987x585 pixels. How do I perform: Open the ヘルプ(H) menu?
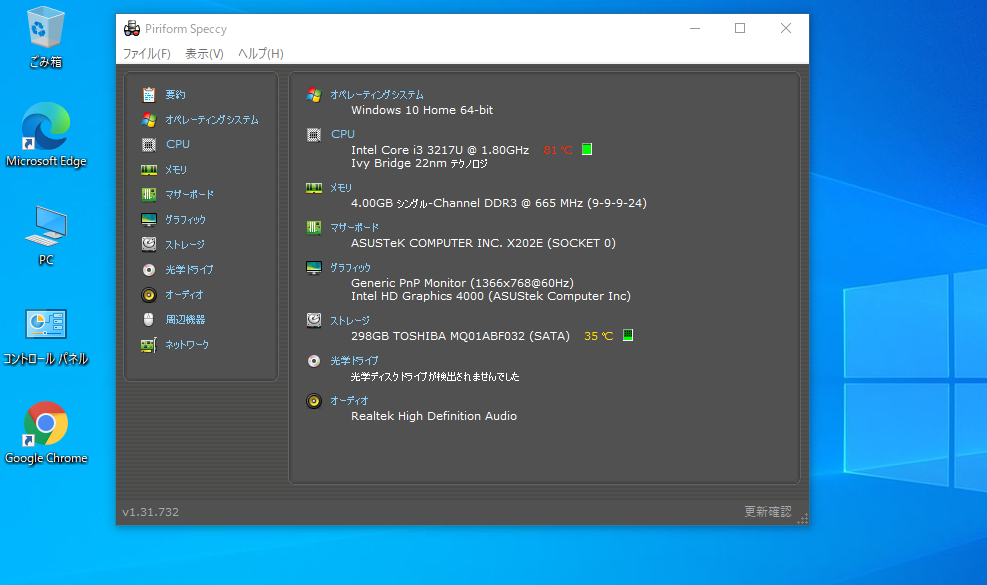coord(261,54)
